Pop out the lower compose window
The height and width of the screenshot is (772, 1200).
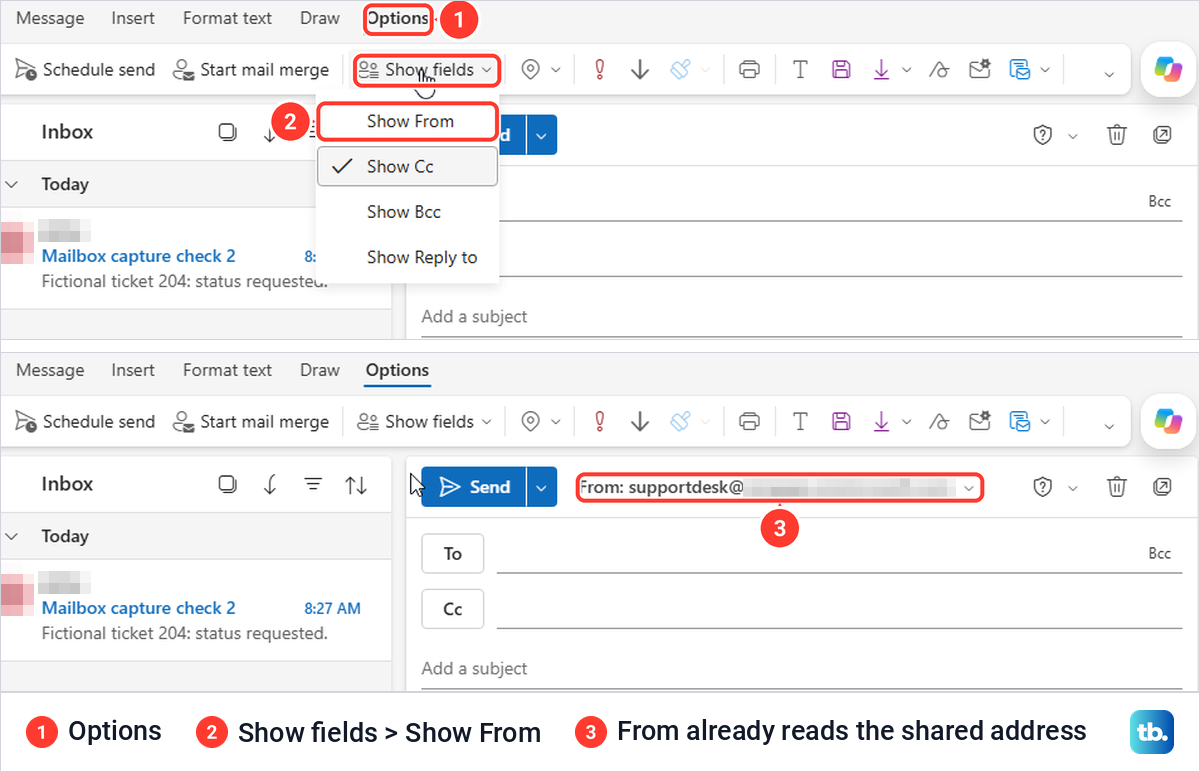tap(1162, 487)
